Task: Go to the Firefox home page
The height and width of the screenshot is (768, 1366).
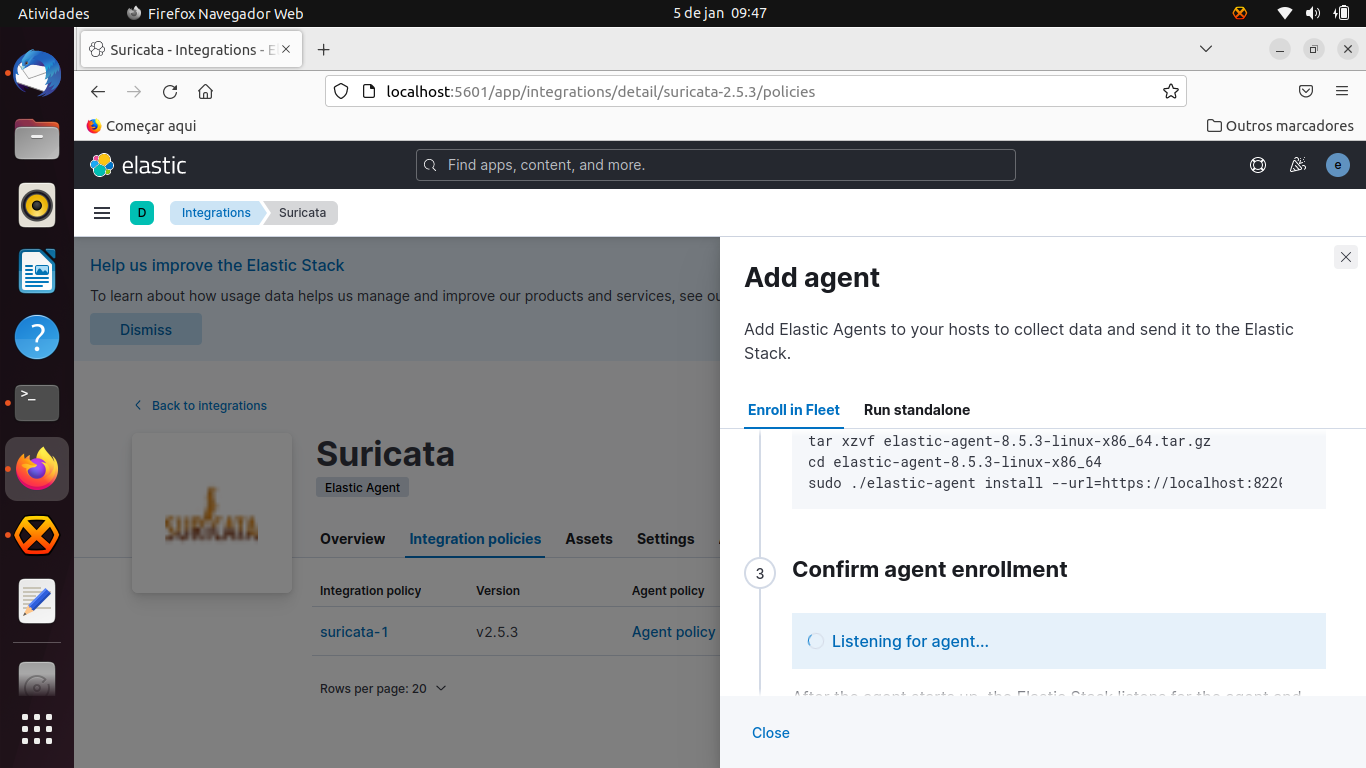Action: click(x=206, y=92)
